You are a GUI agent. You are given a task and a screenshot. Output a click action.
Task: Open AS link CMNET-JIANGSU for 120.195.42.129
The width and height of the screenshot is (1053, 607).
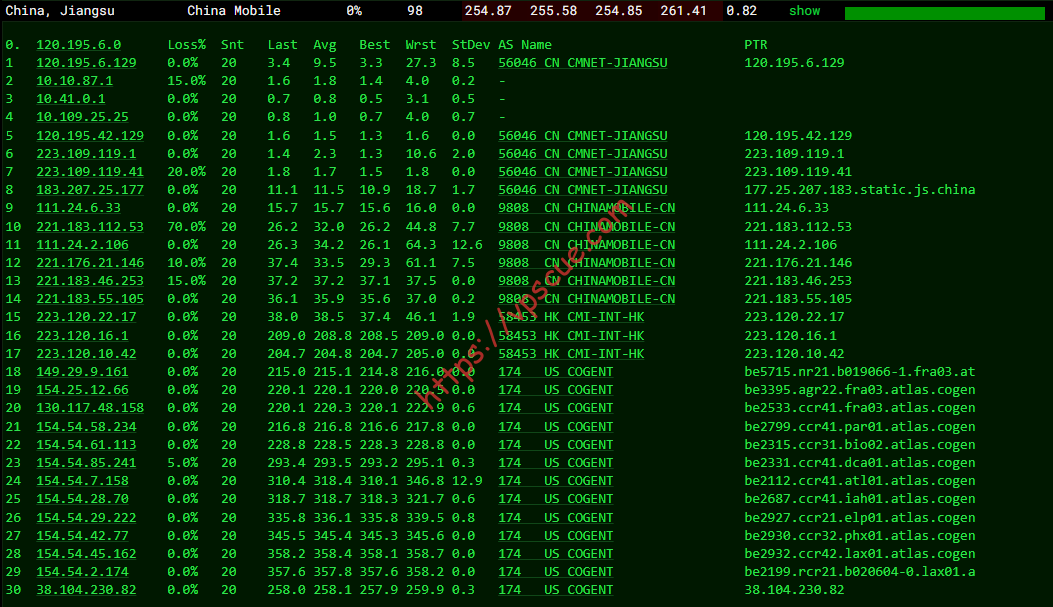583,136
